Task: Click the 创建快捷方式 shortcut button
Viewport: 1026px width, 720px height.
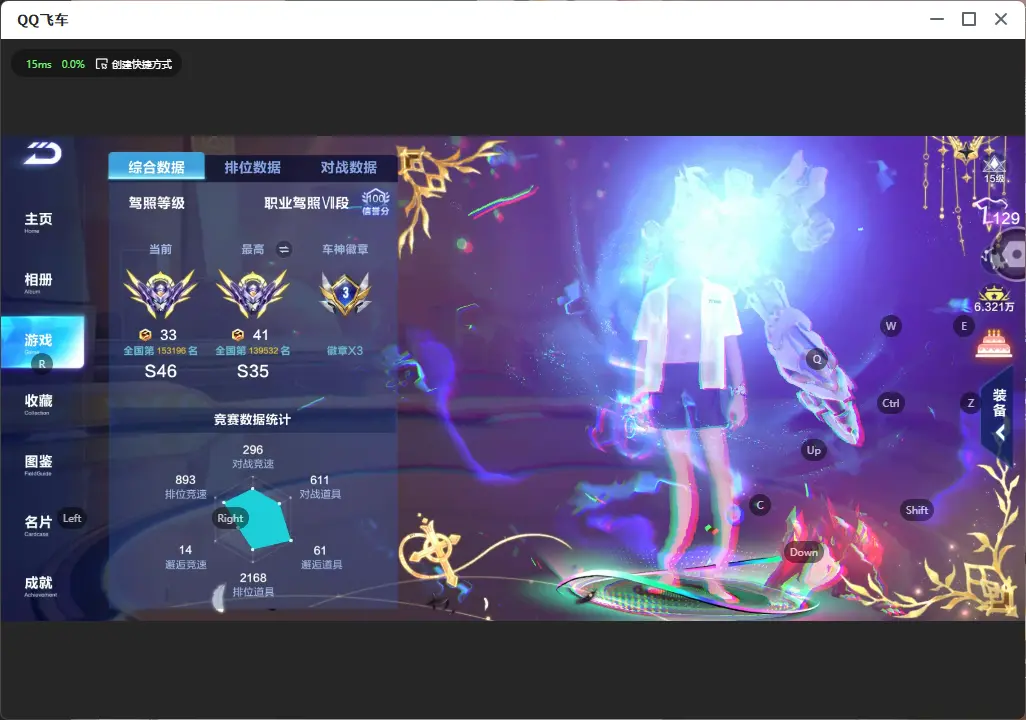Action: point(133,64)
